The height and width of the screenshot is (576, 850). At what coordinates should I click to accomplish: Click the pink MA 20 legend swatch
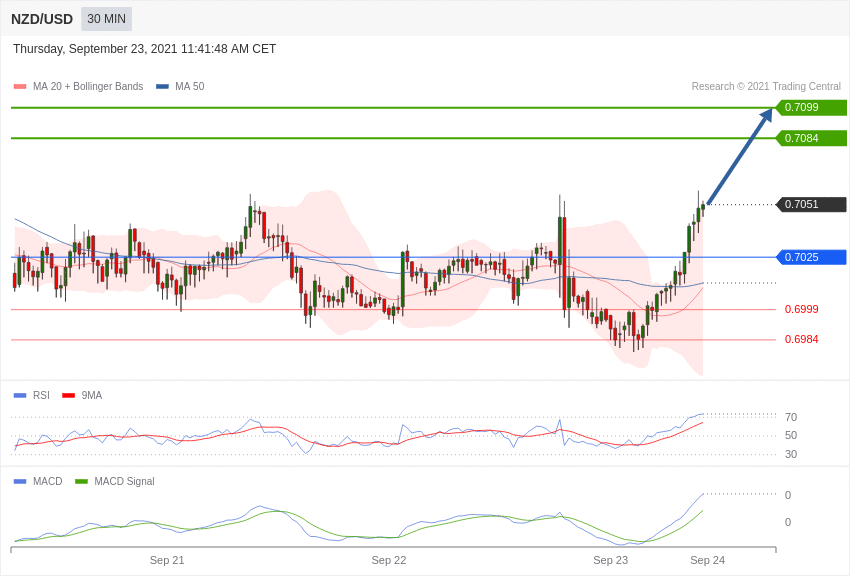point(20,86)
